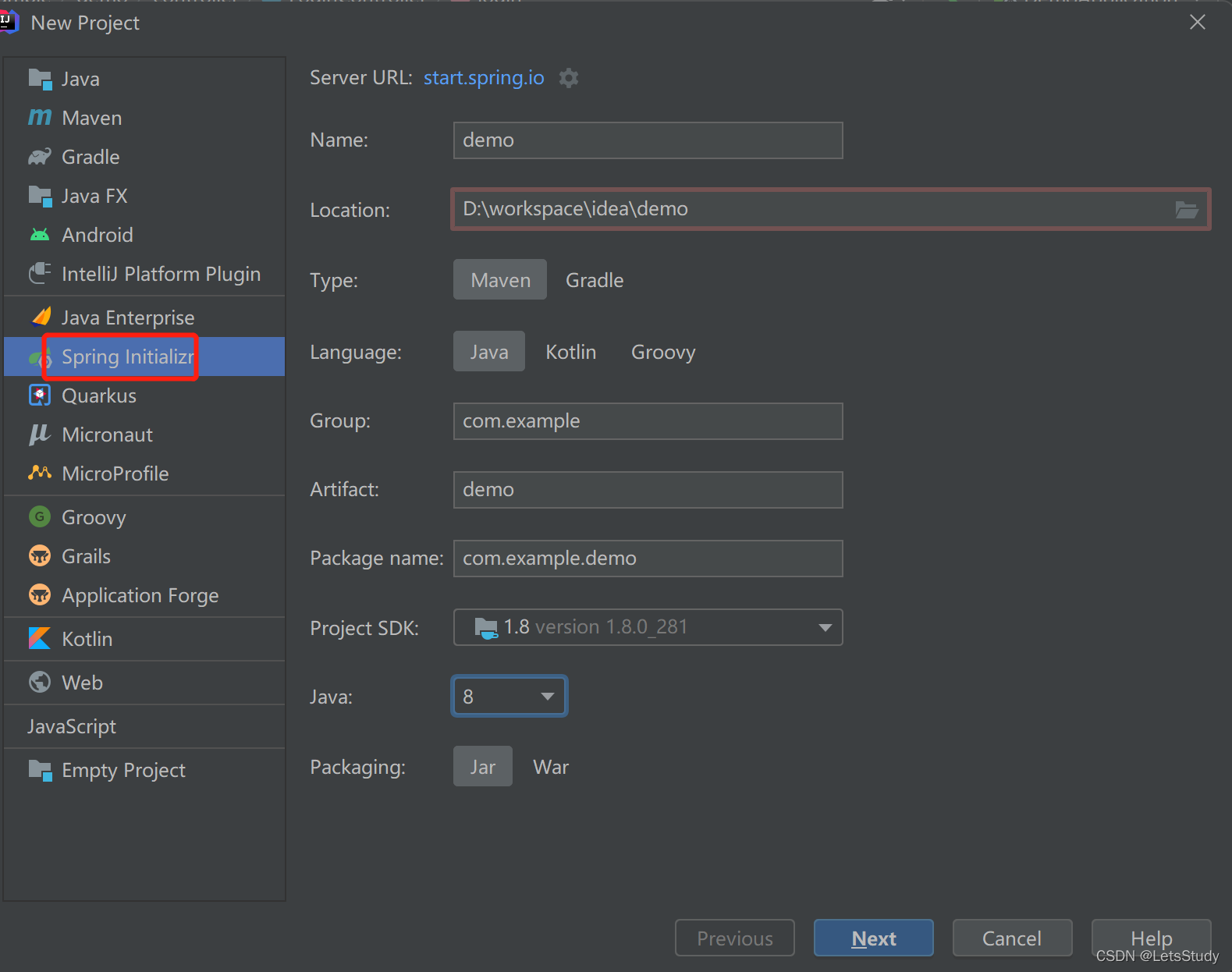Click the MicroProfile icon
Image resolution: width=1232 pixels, height=972 pixels.
(x=40, y=473)
